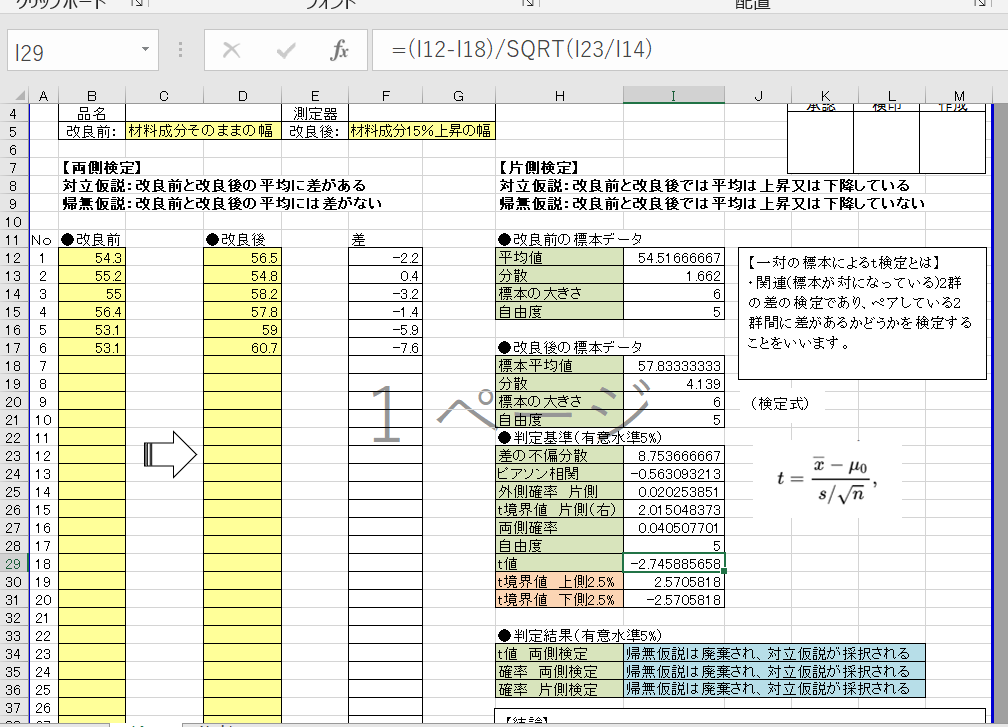Image resolution: width=1008 pixels, height=727 pixels.
Task: Click the t値 label cell
Action: pos(559,564)
